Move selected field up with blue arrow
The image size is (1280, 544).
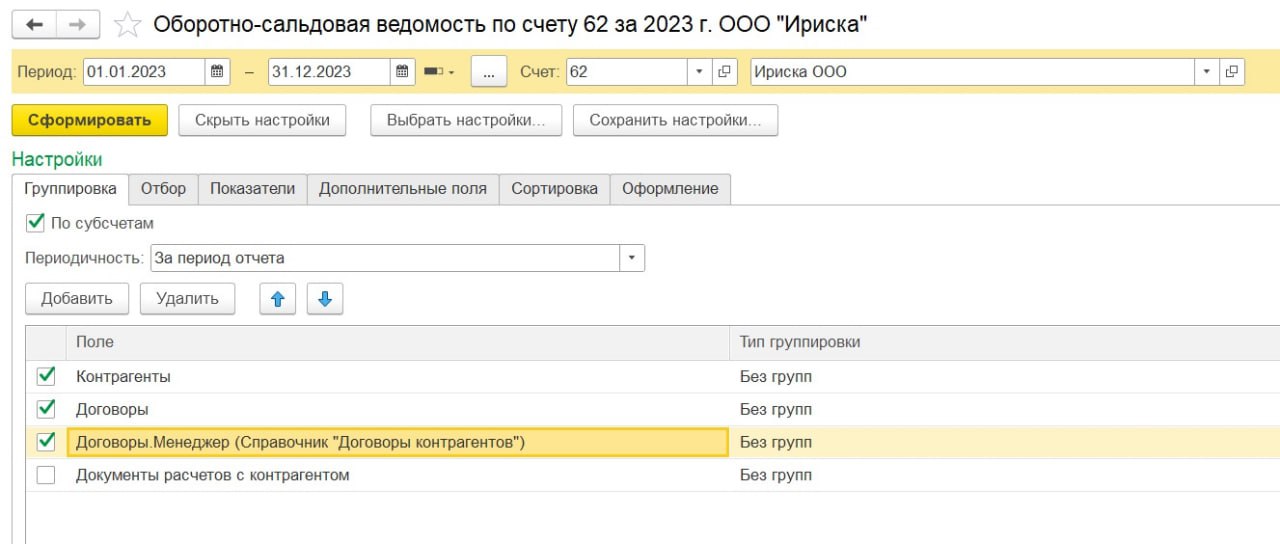point(278,298)
